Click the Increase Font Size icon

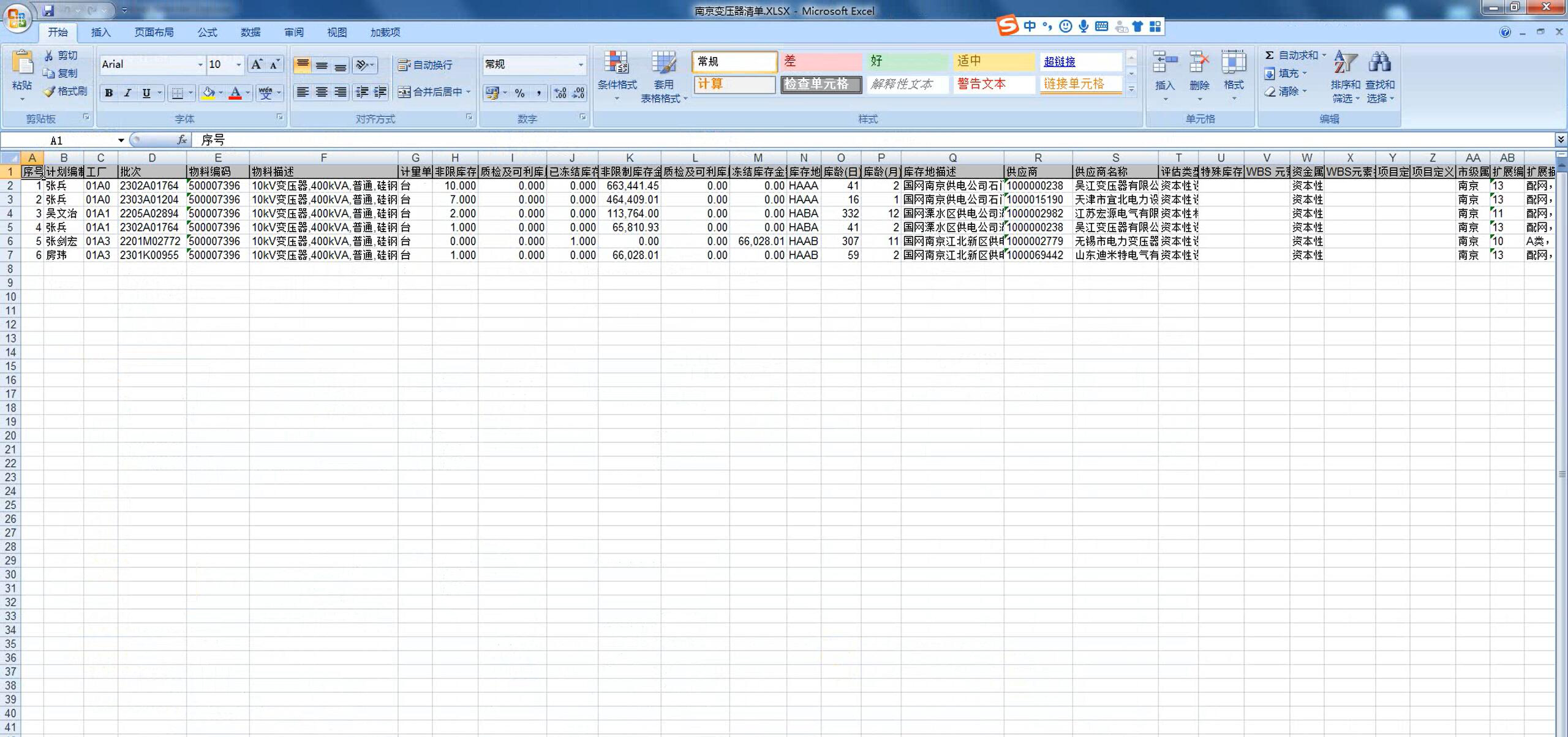point(257,64)
